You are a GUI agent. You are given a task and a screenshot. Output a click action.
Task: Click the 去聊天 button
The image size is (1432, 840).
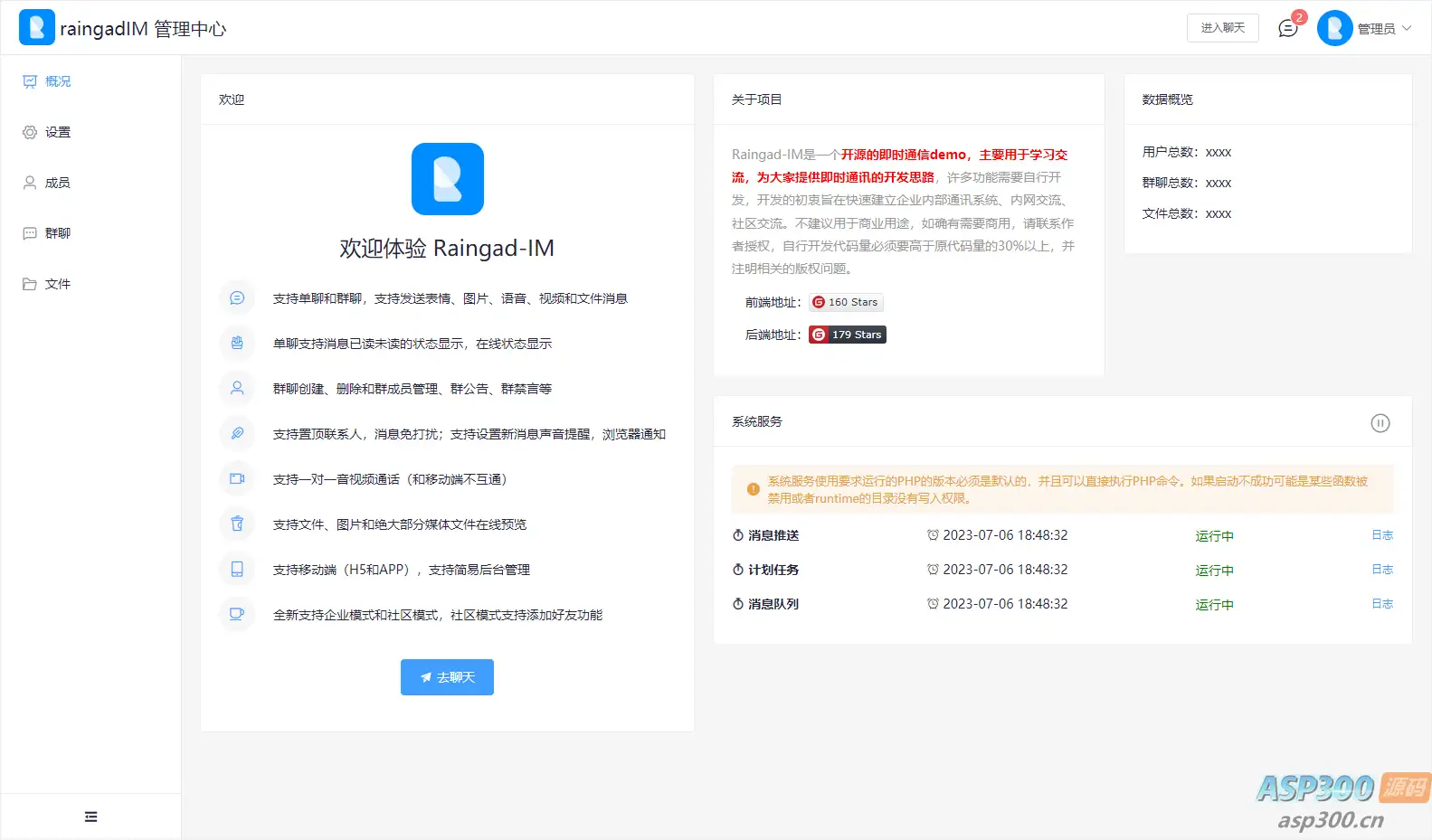447,677
